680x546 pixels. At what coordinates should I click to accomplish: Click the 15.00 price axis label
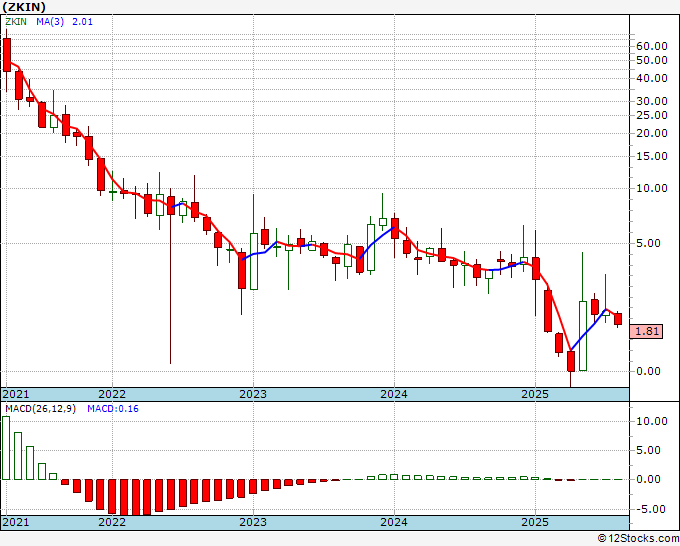[651, 156]
